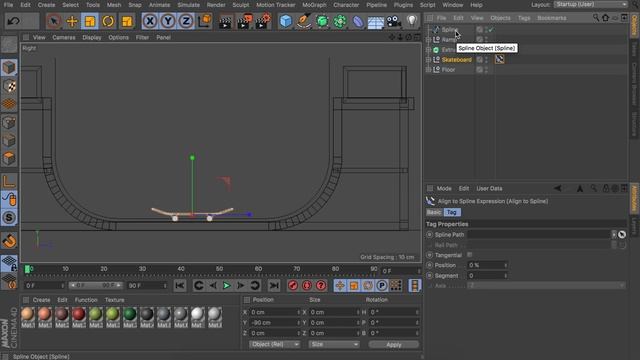Add a floor environment object
The image size is (640, 360).
(376, 21)
